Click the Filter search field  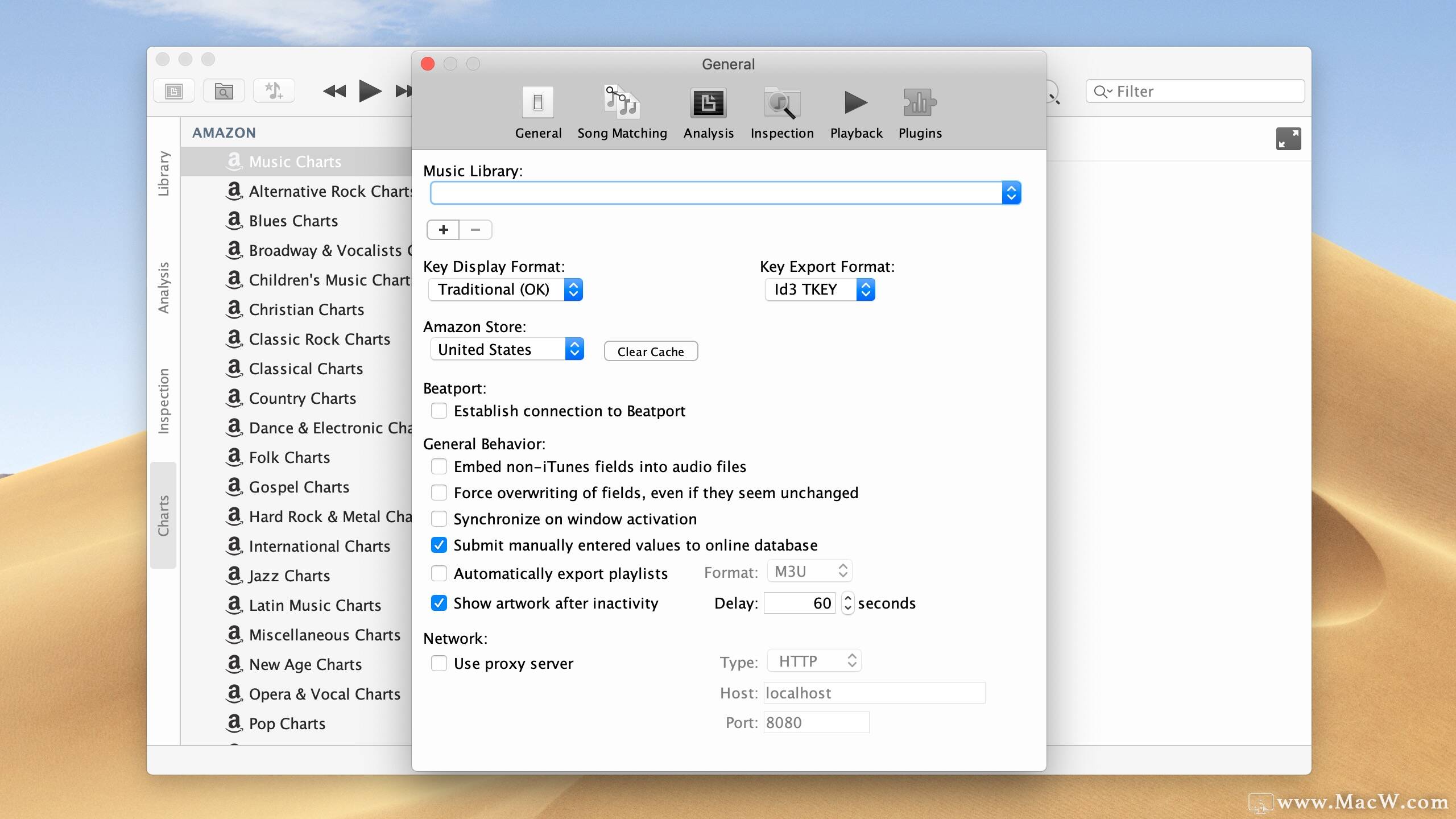pos(1195,92)
